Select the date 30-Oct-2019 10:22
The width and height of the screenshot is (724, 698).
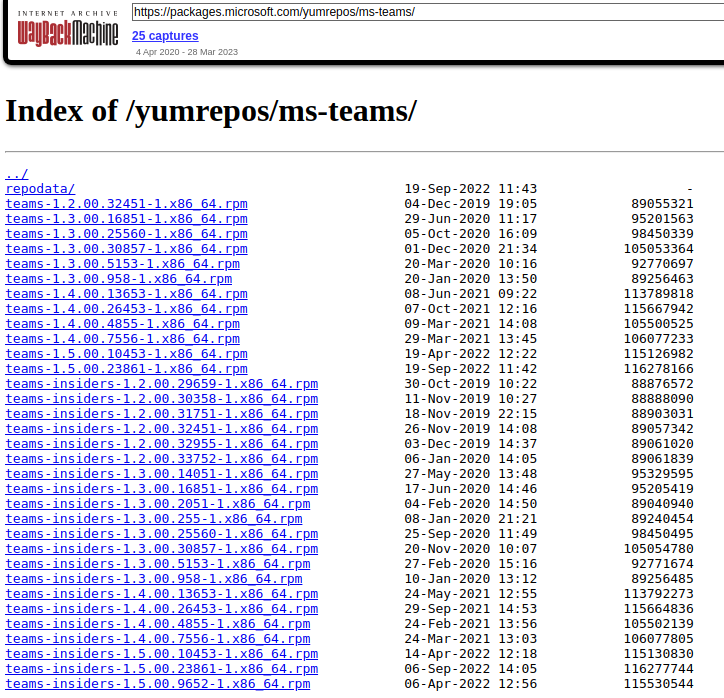[x=471, y=384]
